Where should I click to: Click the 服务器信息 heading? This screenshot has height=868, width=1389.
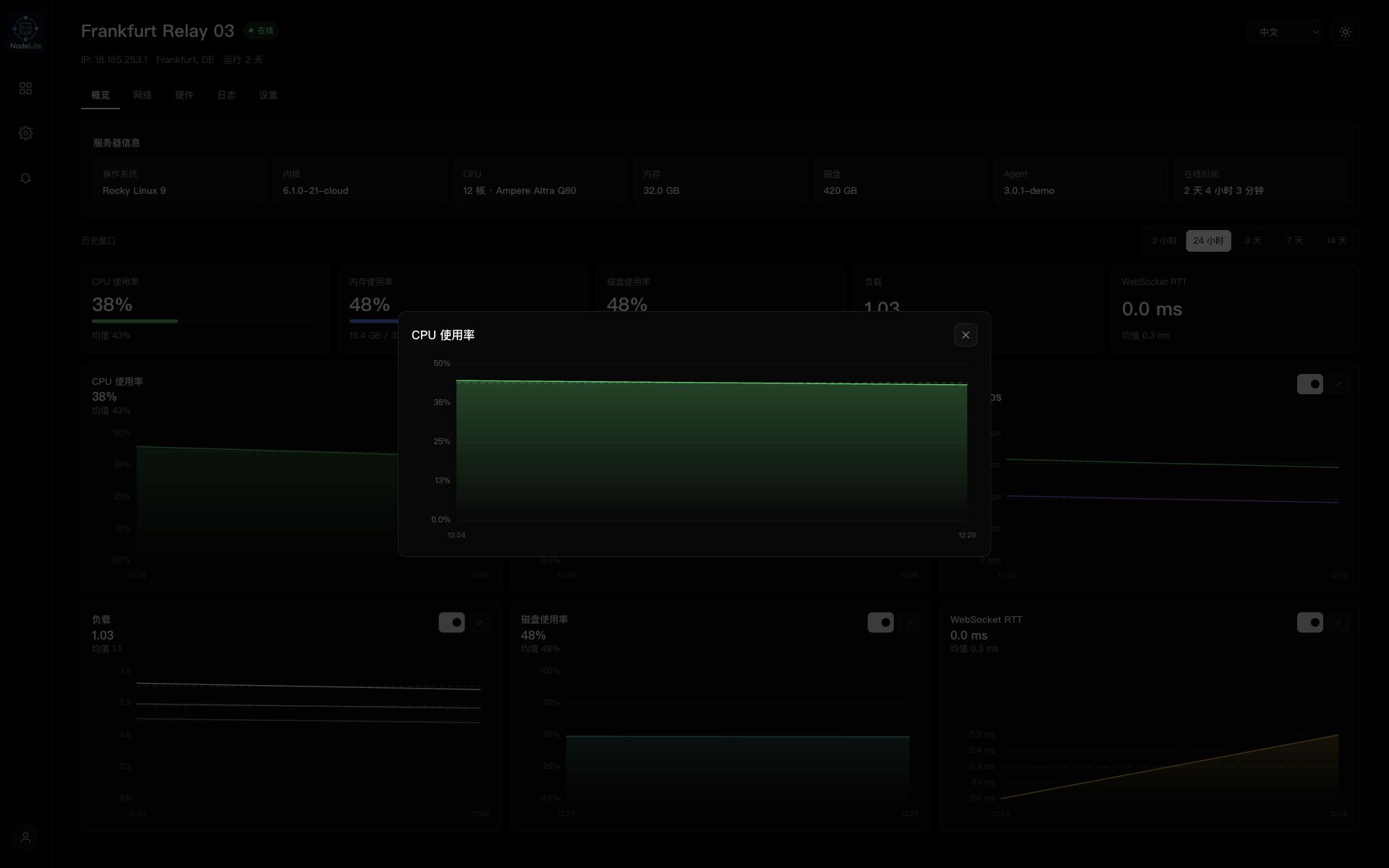click(x=116, y=143)
